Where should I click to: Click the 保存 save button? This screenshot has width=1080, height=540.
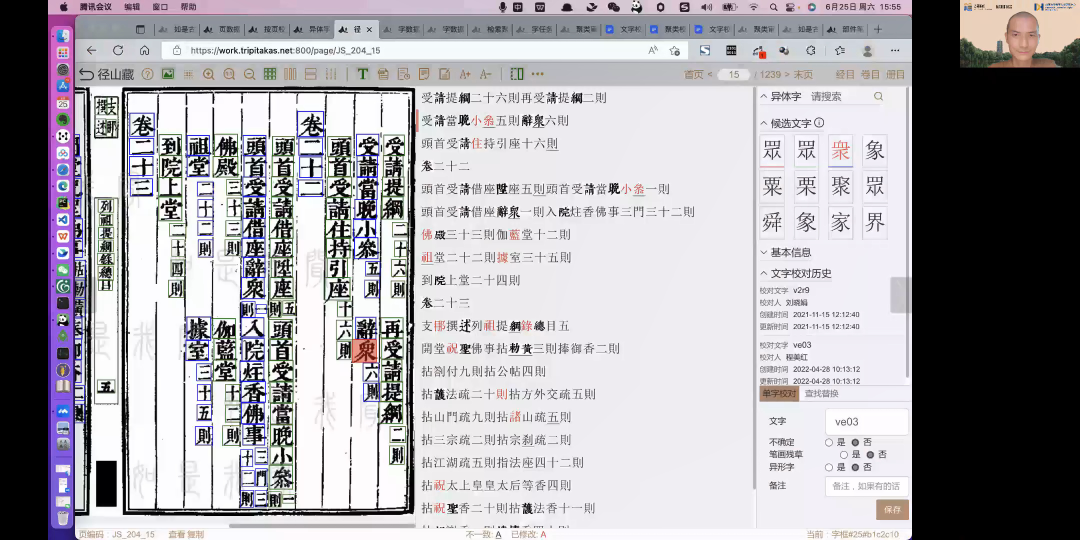[x=892, y=510]
